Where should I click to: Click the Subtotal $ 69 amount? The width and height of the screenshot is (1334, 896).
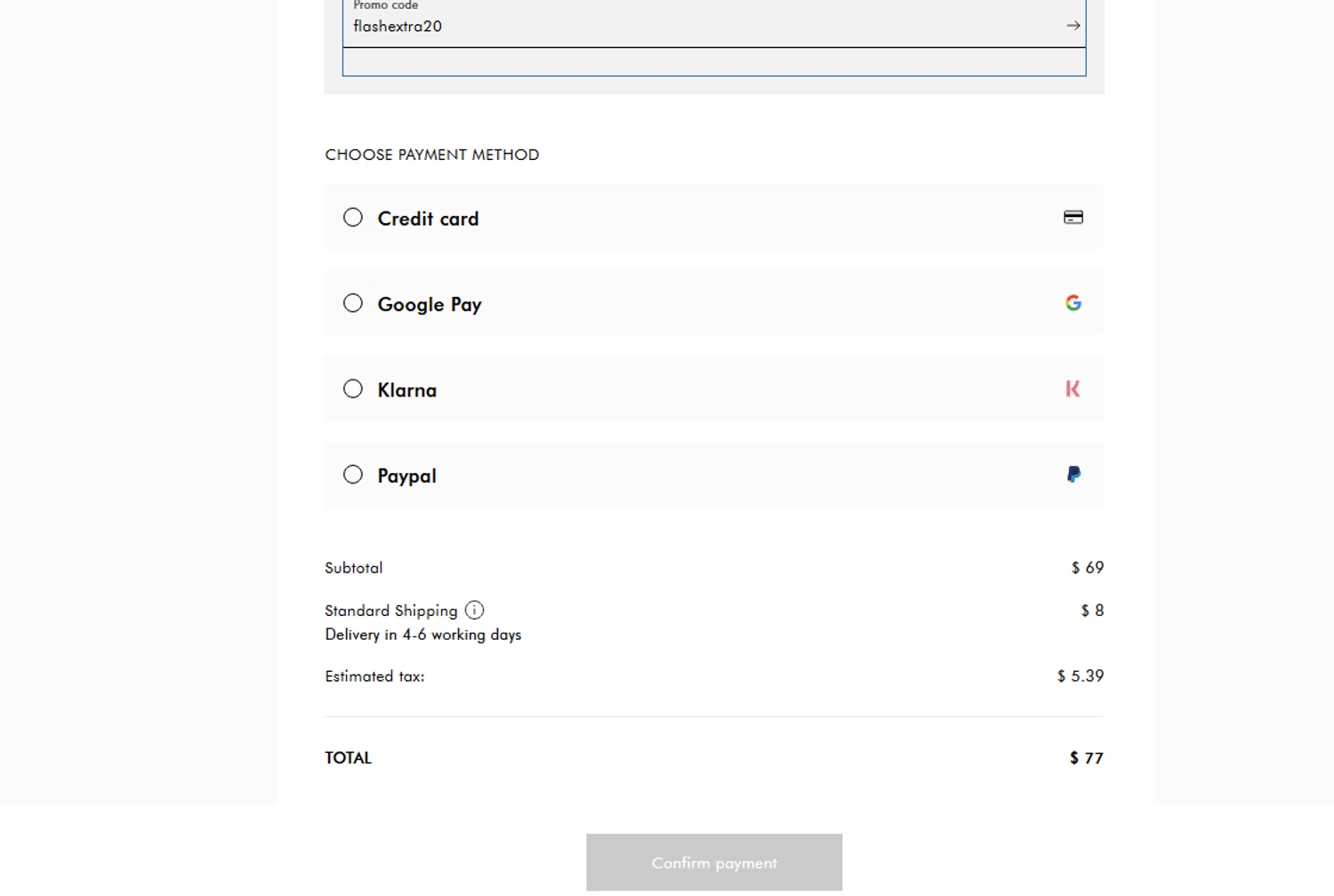coord(1088,567)
